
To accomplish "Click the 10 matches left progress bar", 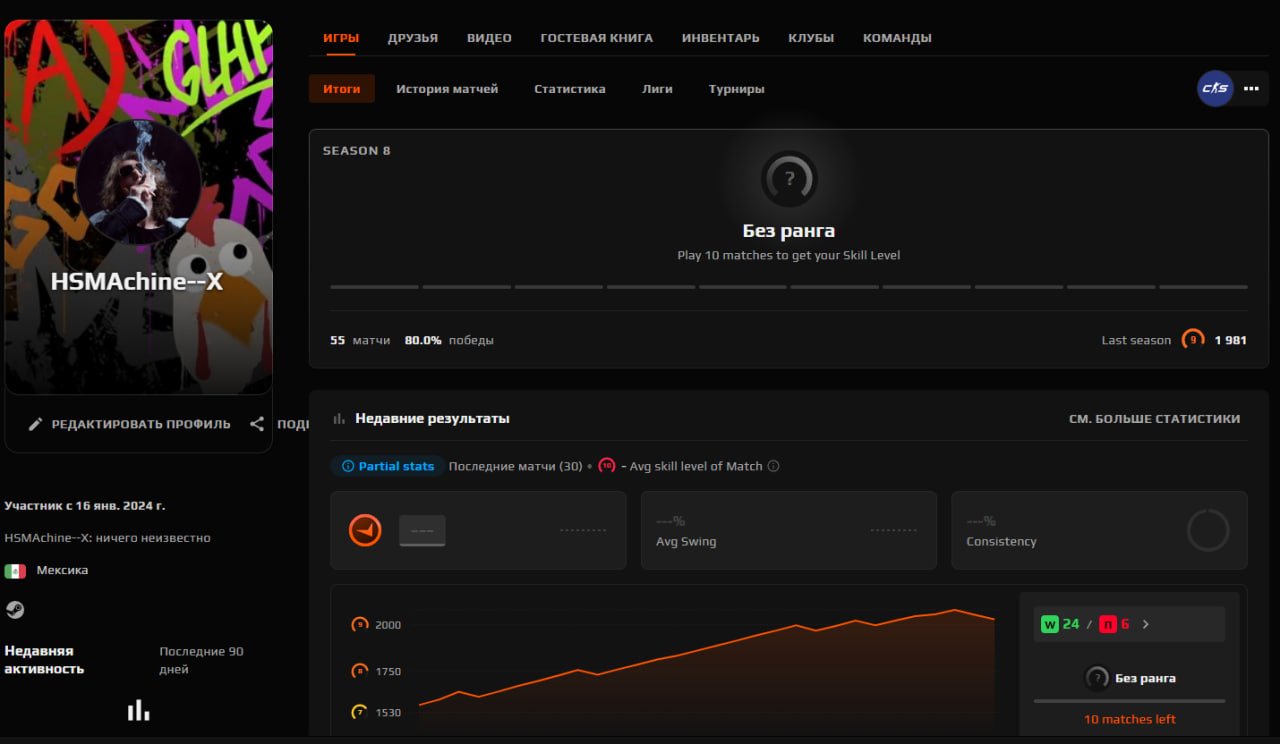I will coord(1129,701).
